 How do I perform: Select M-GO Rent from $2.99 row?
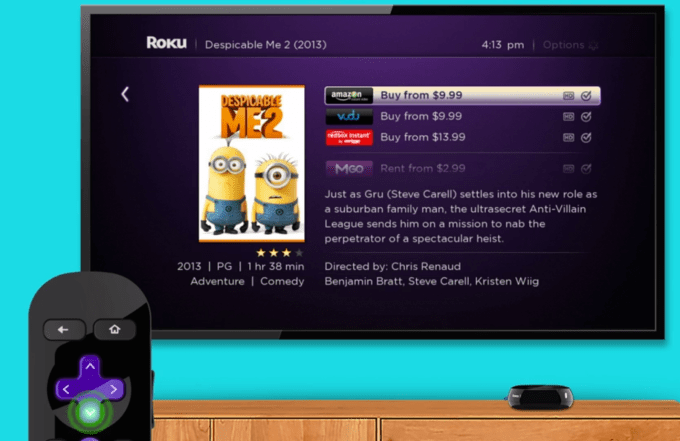(x=462, y=169)
